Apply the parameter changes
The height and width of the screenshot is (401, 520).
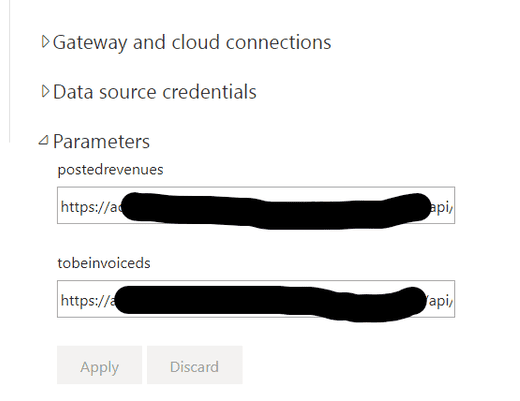(99, 365)
